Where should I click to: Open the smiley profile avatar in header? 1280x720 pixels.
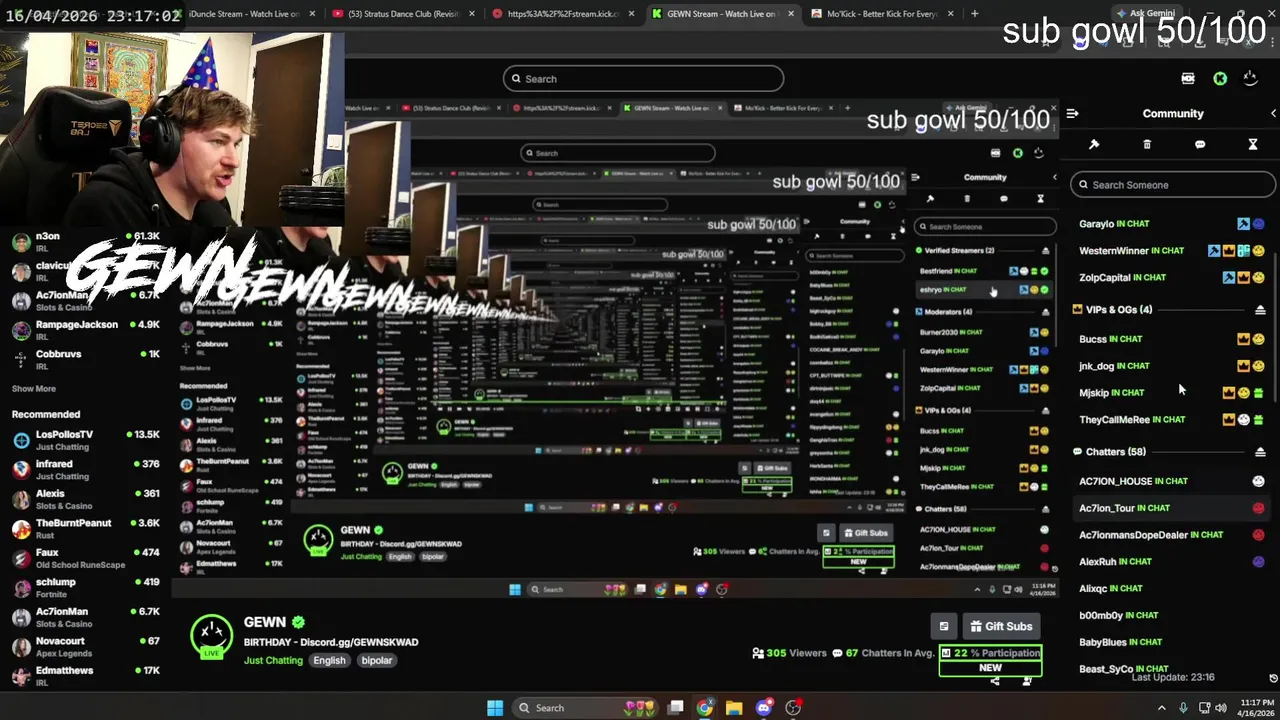tap(1250, 78)
